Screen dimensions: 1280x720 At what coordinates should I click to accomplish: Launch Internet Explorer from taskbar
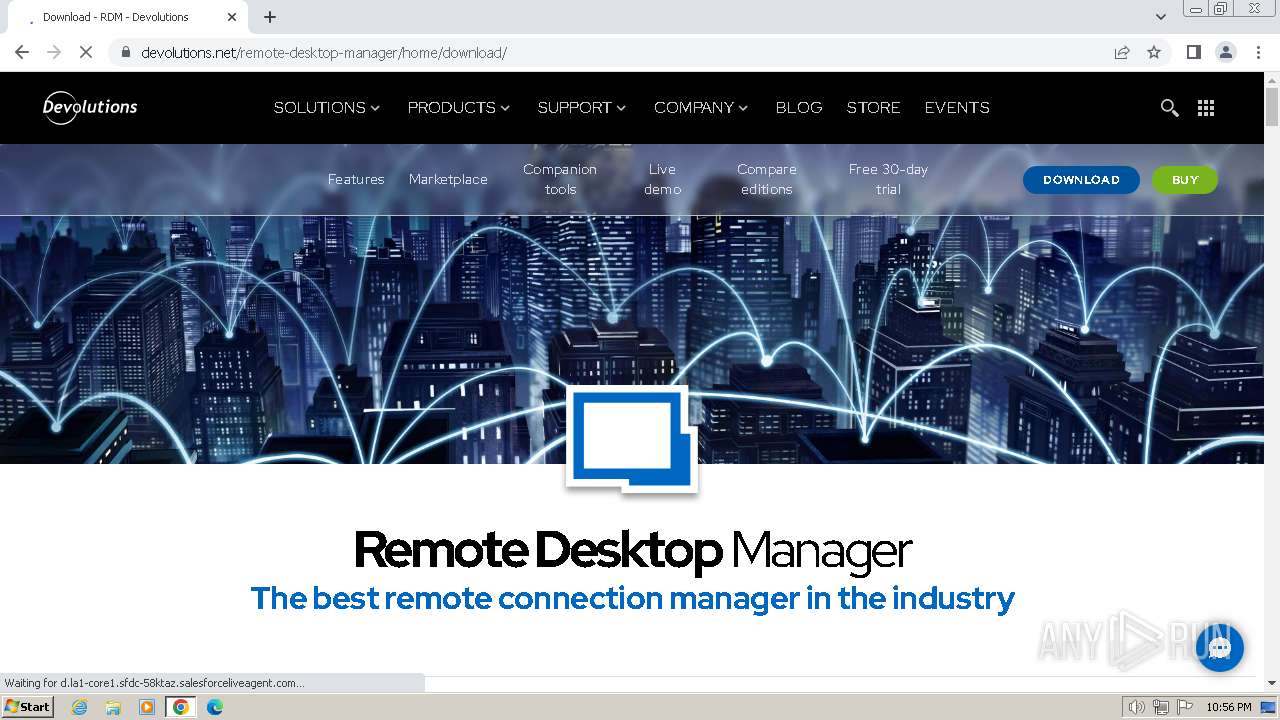pyautogui.click(x=80, y=707)
